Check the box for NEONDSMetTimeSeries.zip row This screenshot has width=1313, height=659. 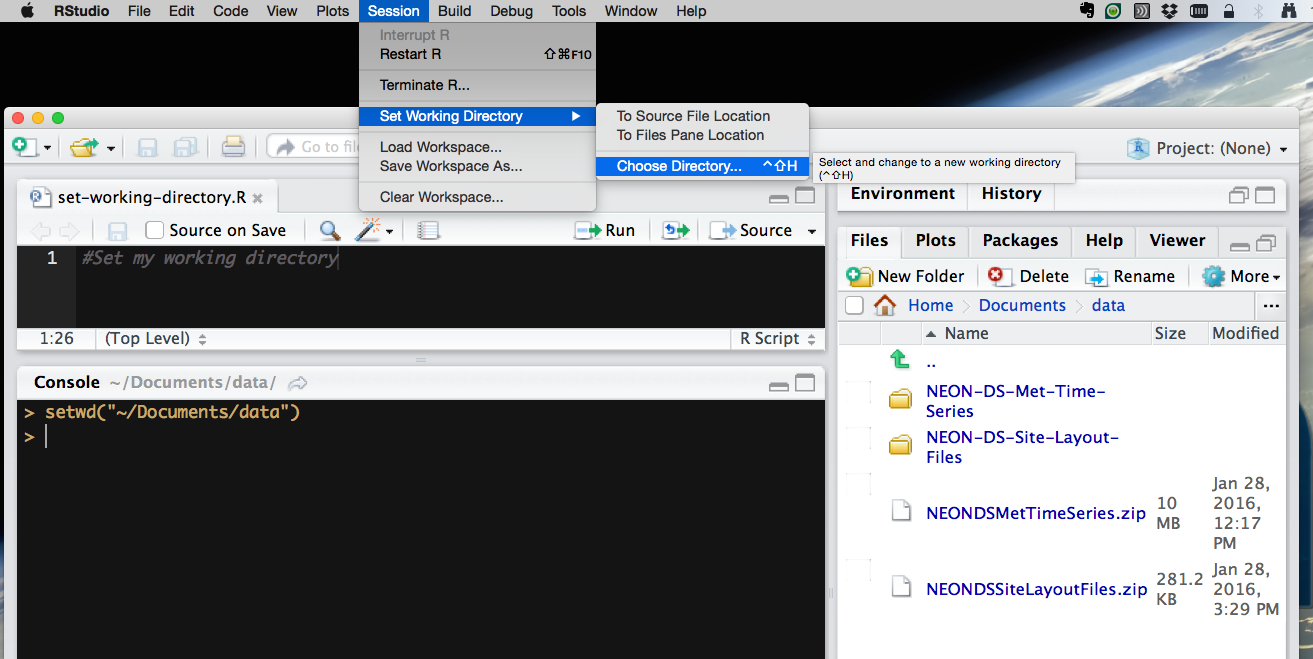857,485
